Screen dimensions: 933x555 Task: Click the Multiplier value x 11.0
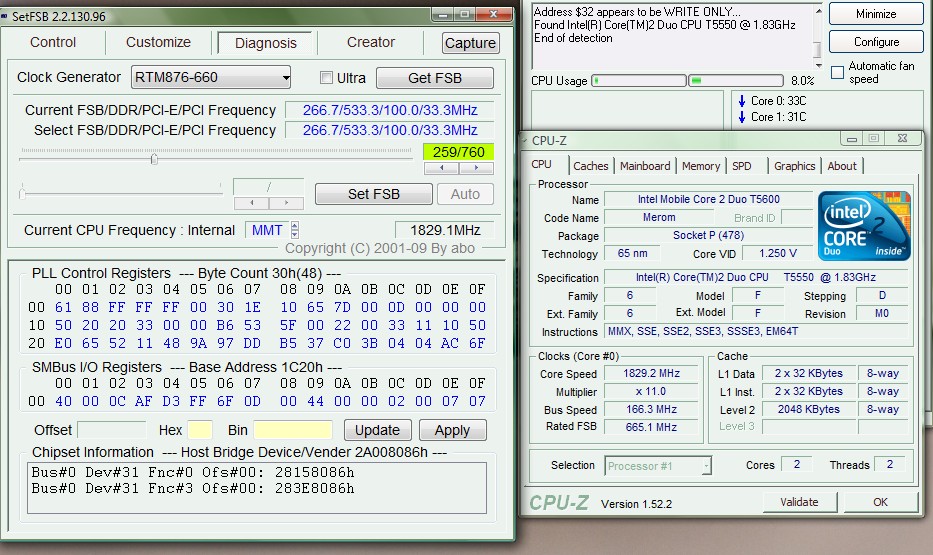tap(652, 391)
